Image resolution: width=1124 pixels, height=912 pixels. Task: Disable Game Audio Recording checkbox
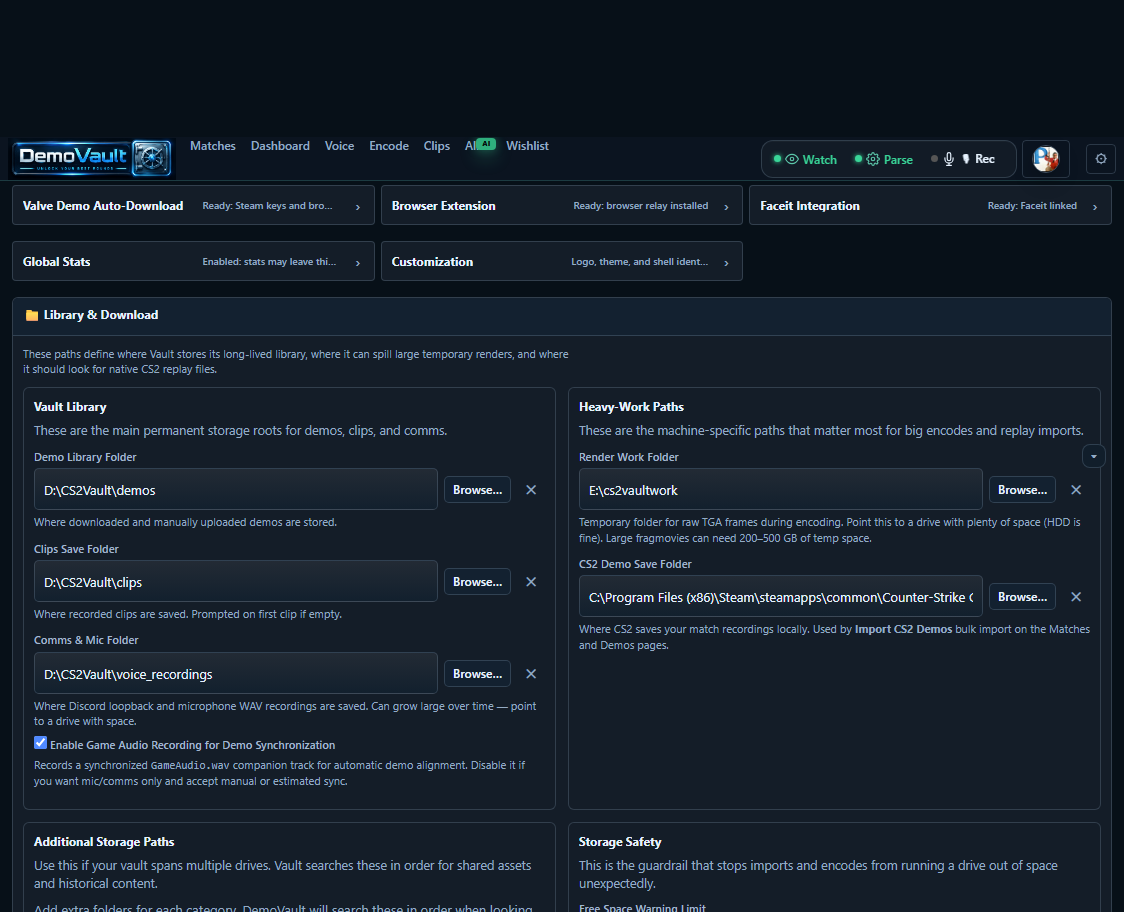pyautogui.click(x=41, y=743)
